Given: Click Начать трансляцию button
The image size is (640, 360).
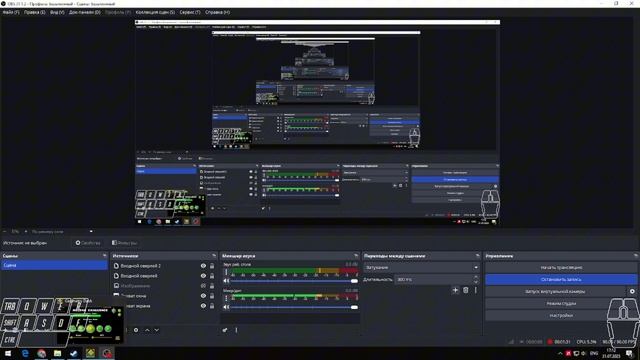Looking at the screenshot, I should [x=561, y=267].
